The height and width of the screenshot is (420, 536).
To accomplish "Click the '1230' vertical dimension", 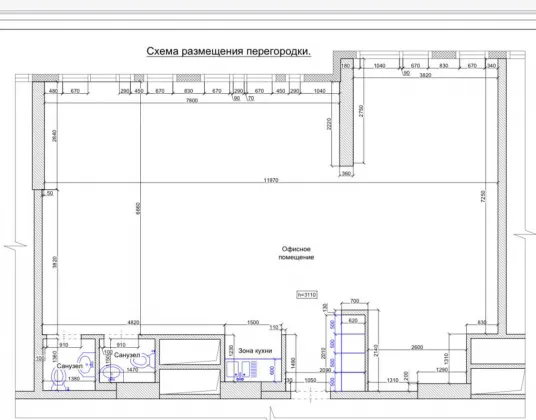I will pyautogui.click(x=230, y=351).
